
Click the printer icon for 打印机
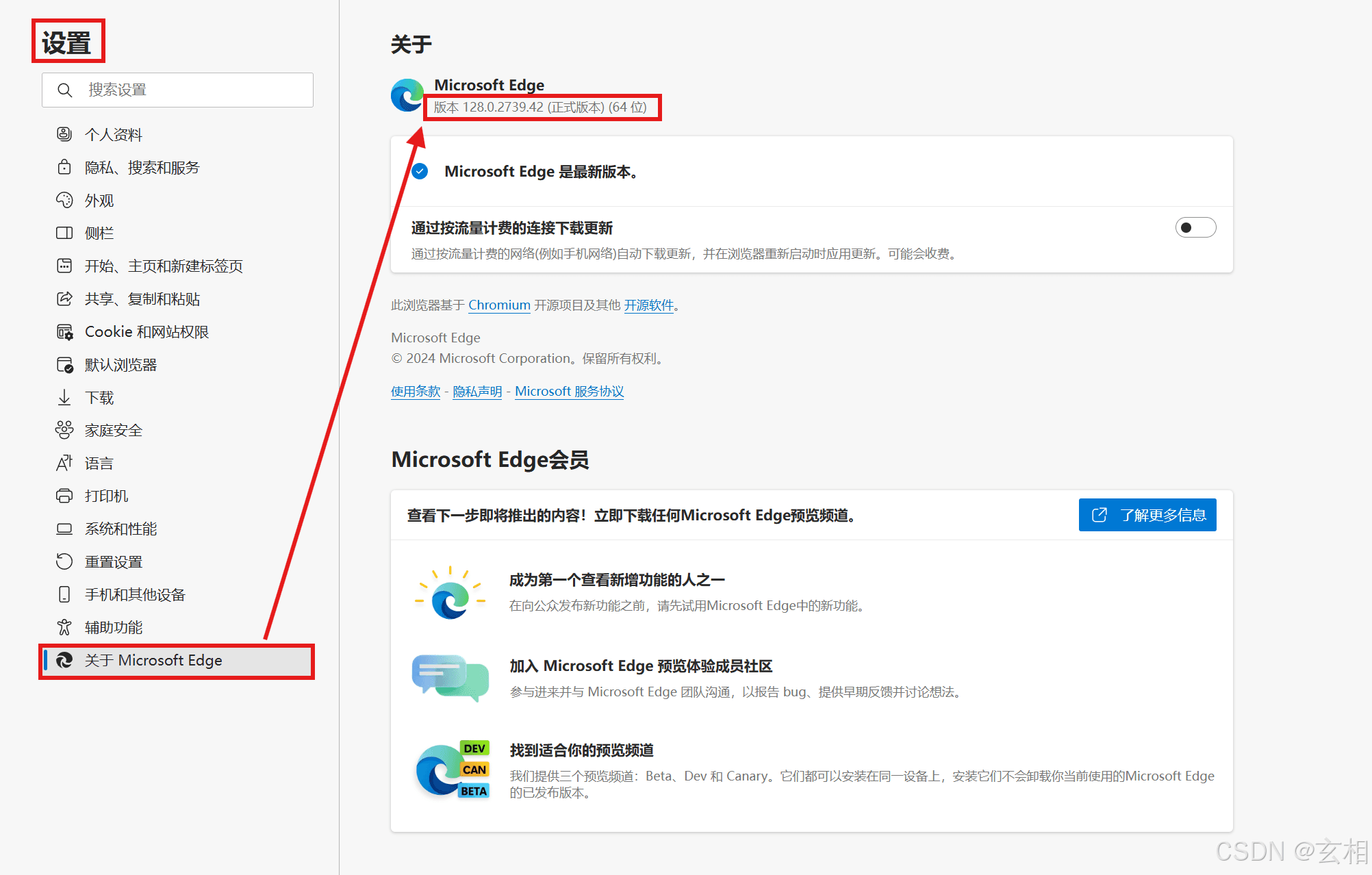pos(64,496)
